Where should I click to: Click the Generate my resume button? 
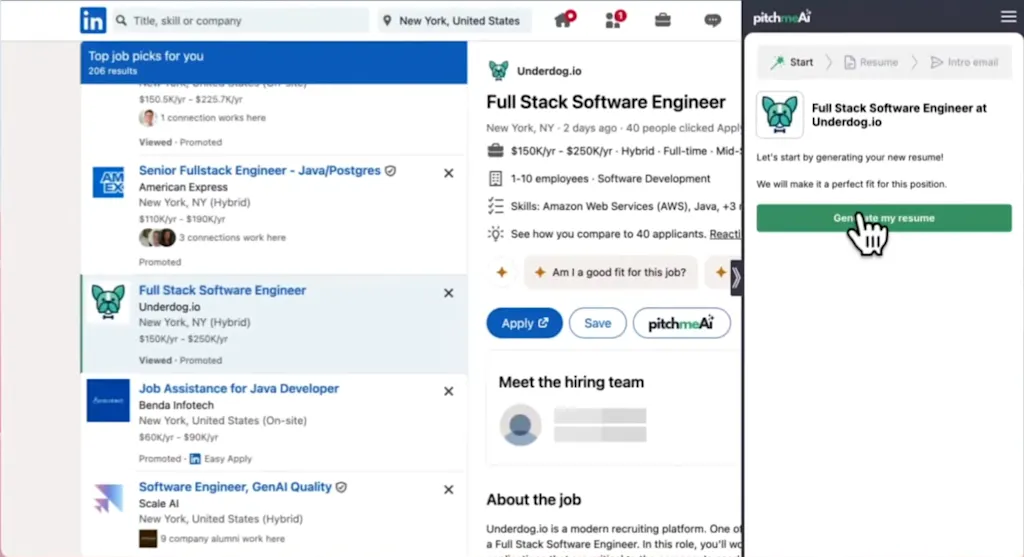click(883, 218)
